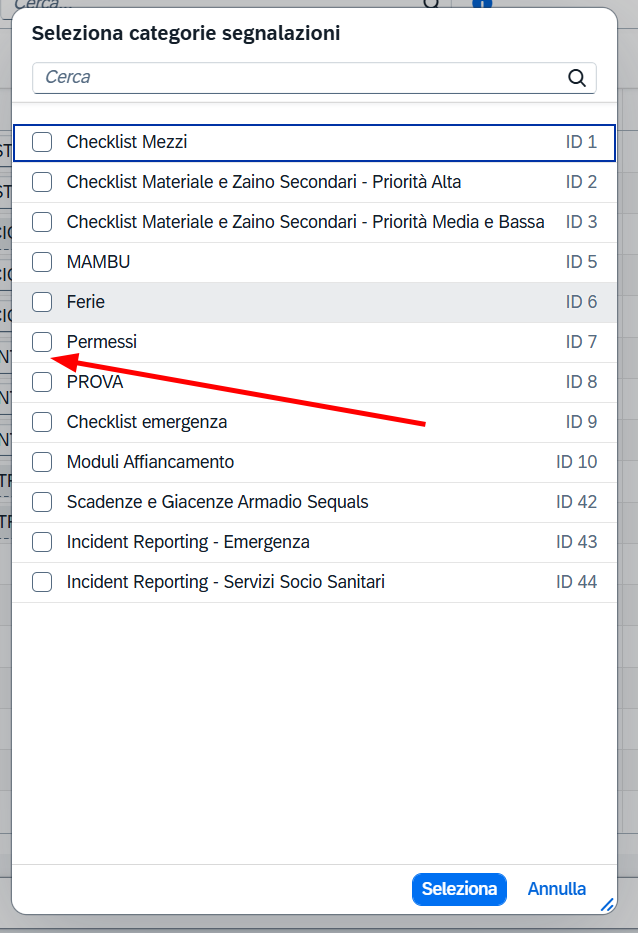Enable the Permessi checkbox
Screen dimensions: 638x933
[x=42, y=342]
